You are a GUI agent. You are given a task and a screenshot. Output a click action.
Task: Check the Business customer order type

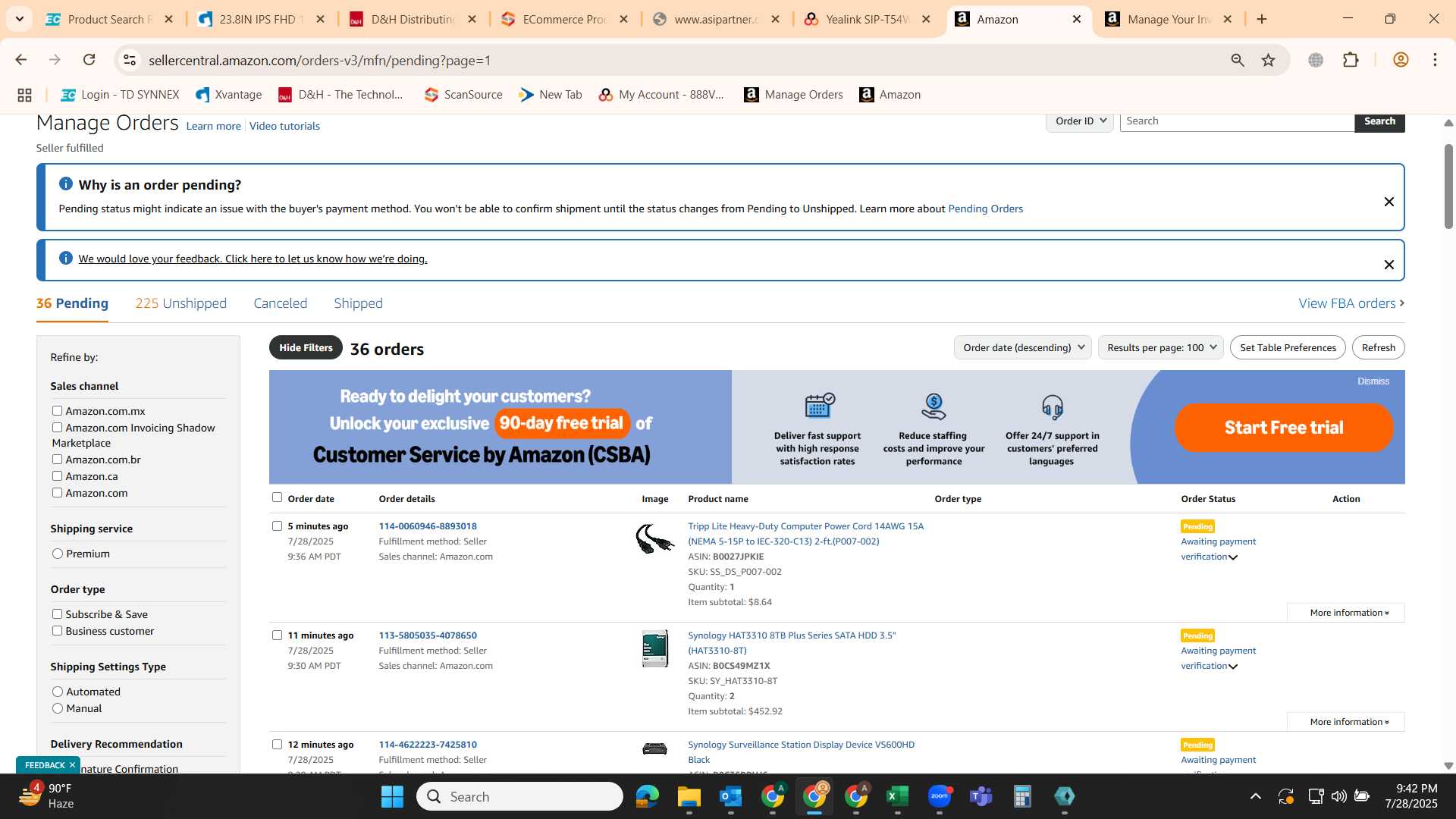coord(57,630)
